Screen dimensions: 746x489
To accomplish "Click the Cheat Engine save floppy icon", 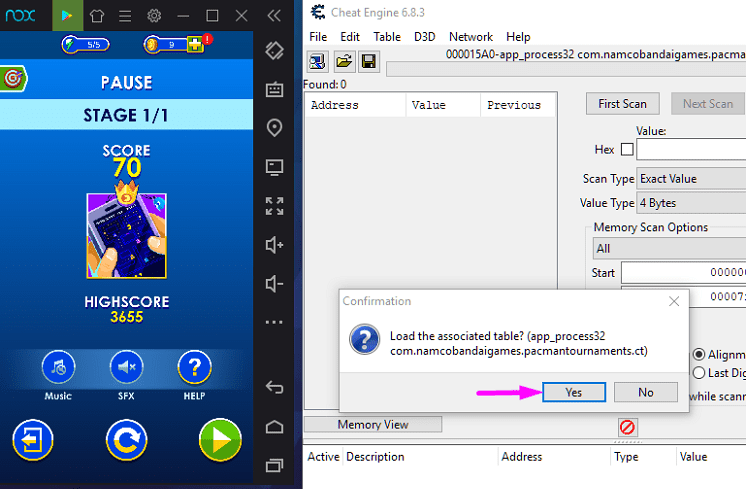I will tap(369, 61).
